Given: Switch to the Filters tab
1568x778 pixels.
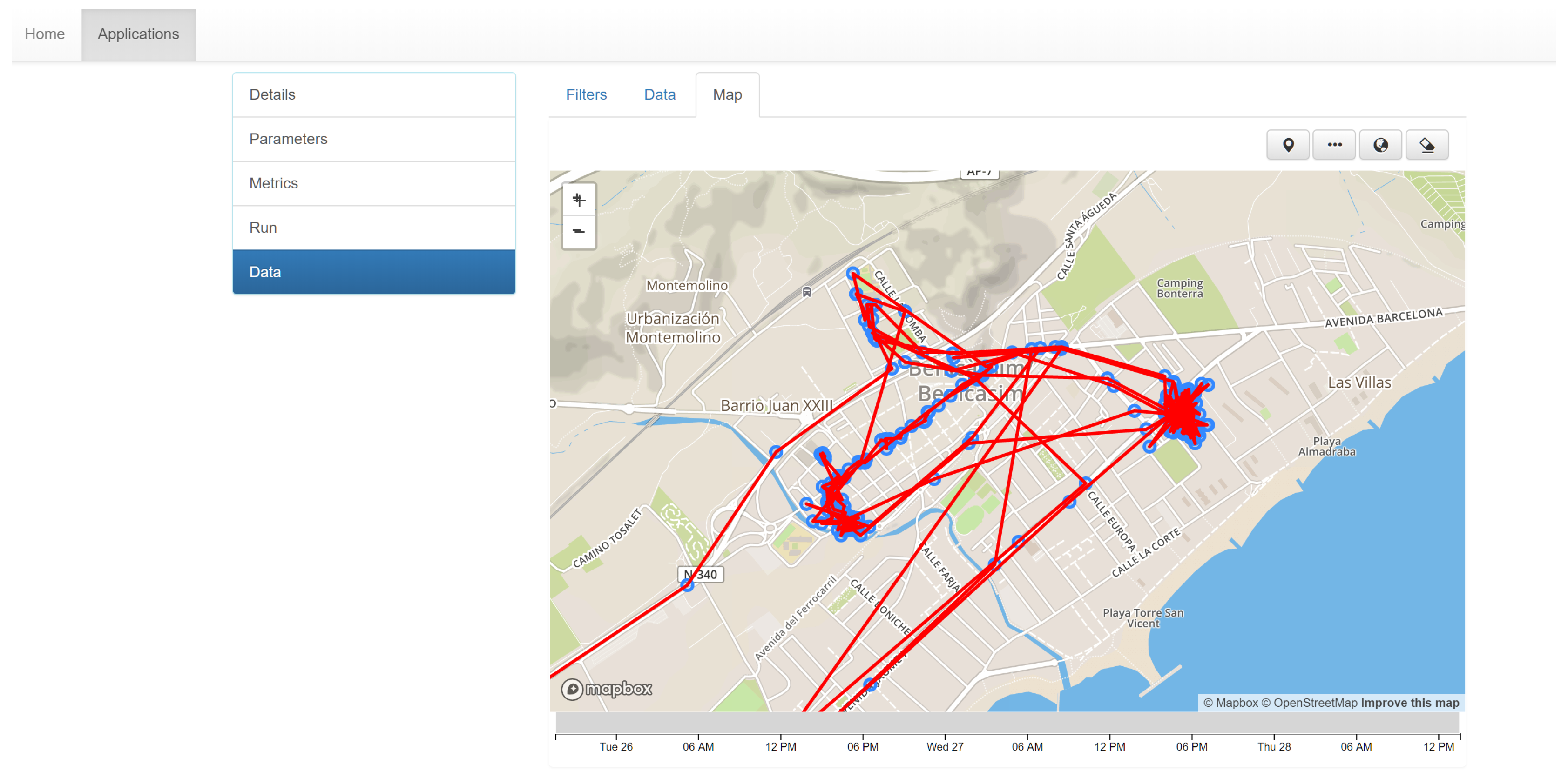Looking at the screenshot, I should pyautogui.click(x=586, y=94).
